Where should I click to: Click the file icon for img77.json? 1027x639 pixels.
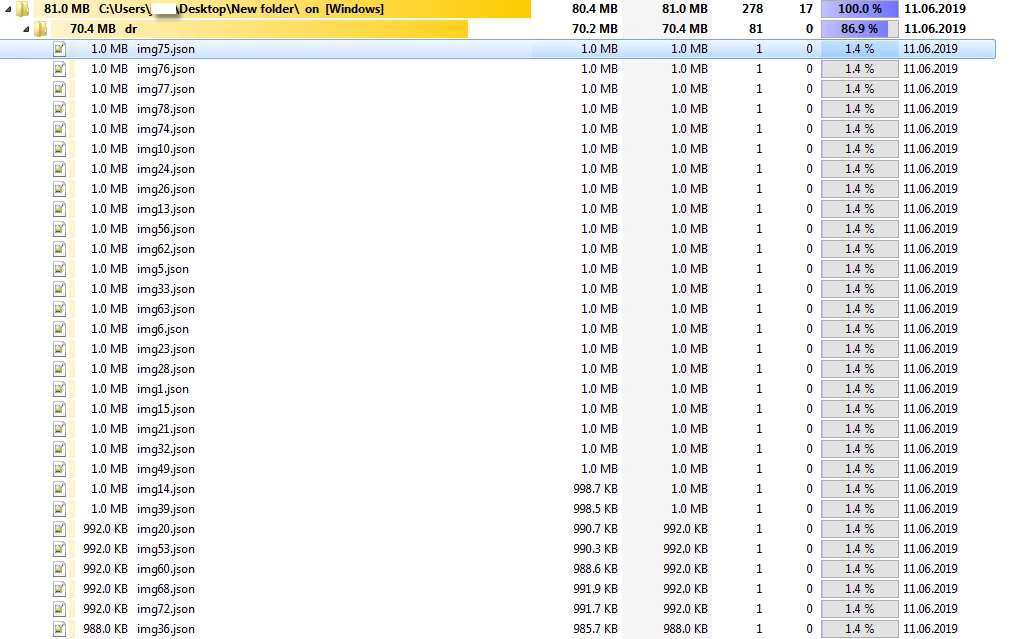coord(60,89)
